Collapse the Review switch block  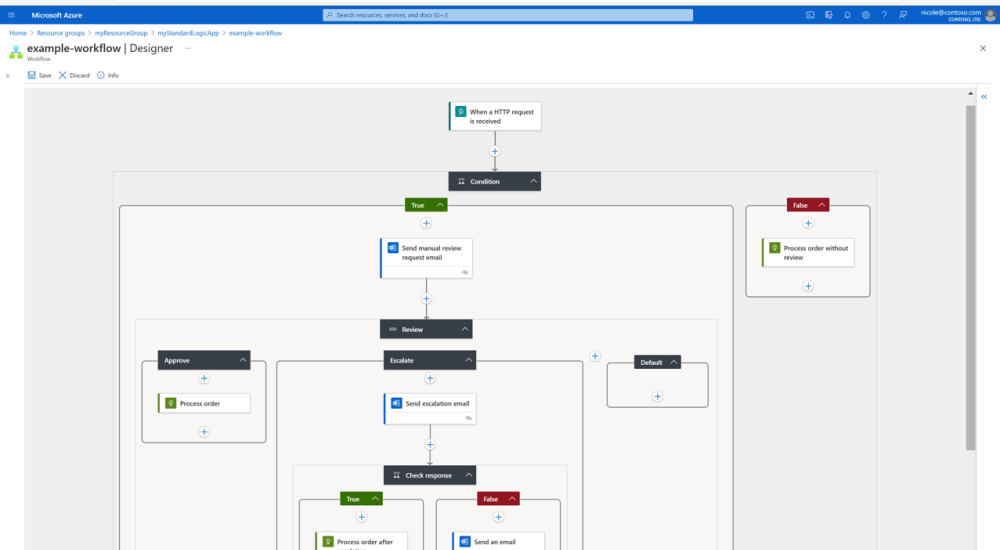465,329
